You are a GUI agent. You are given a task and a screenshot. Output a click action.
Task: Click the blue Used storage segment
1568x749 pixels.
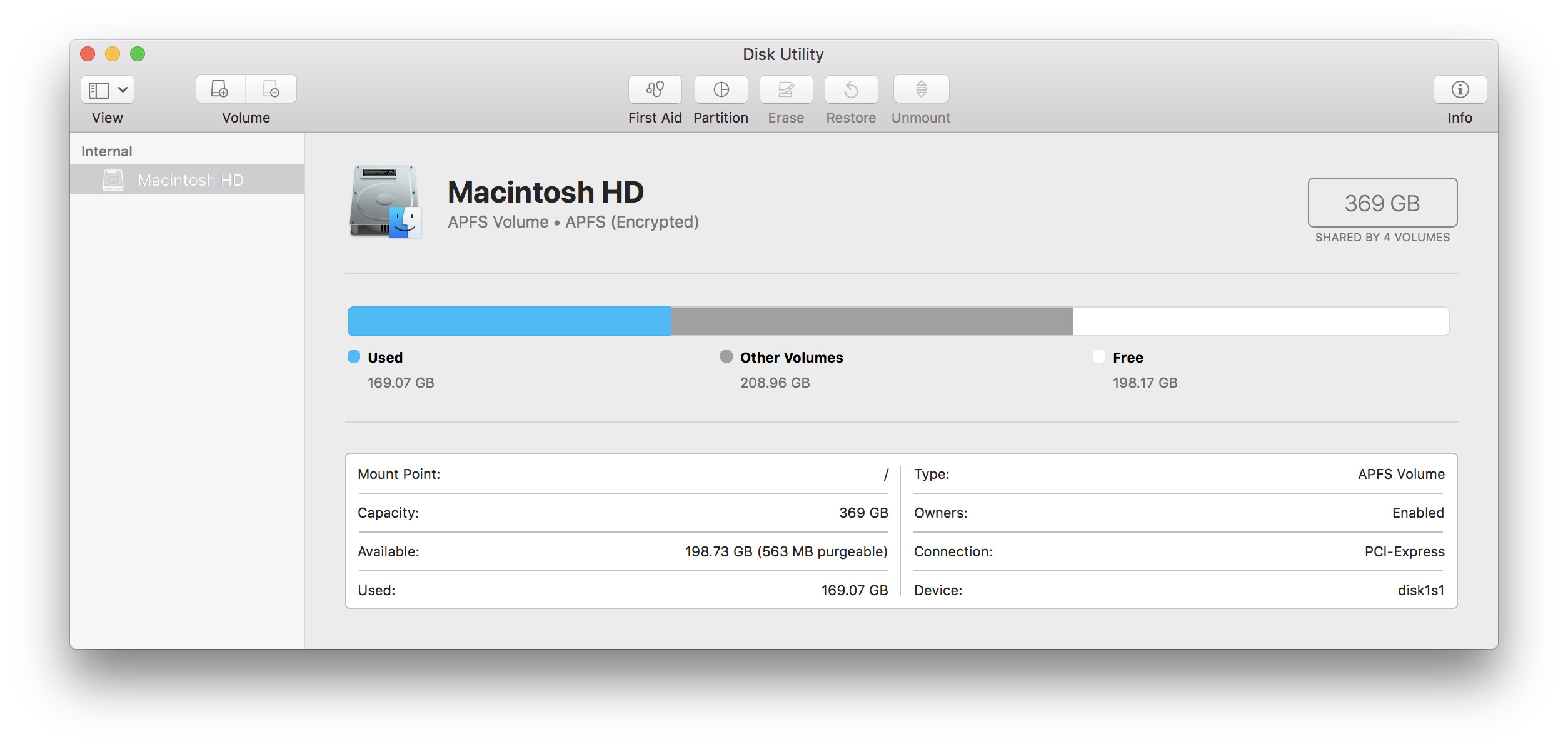pyautogui.click(x=510, y=321)
